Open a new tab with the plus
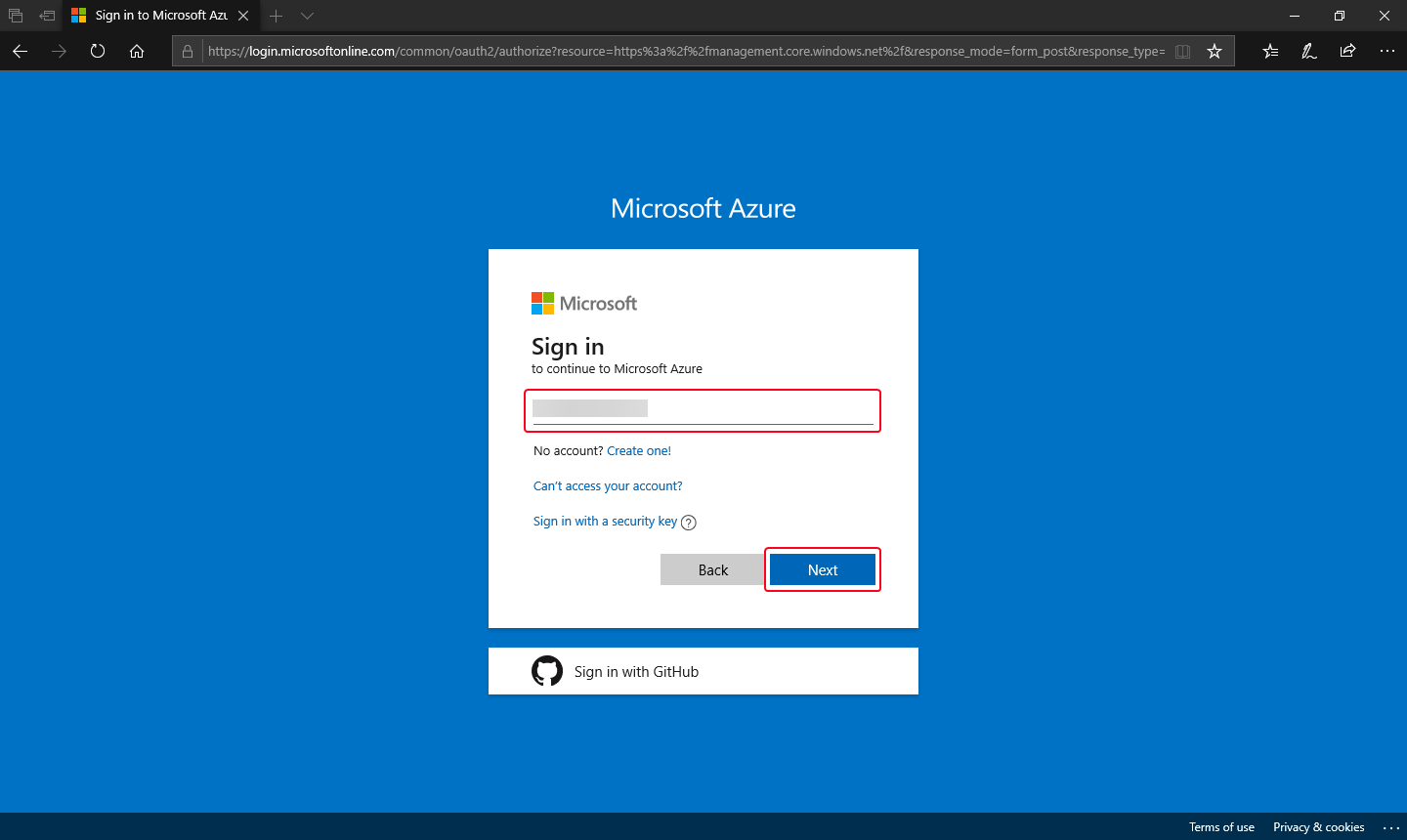Image resolution: width=1407 pixels, height=840 pixels. [277, 16]
